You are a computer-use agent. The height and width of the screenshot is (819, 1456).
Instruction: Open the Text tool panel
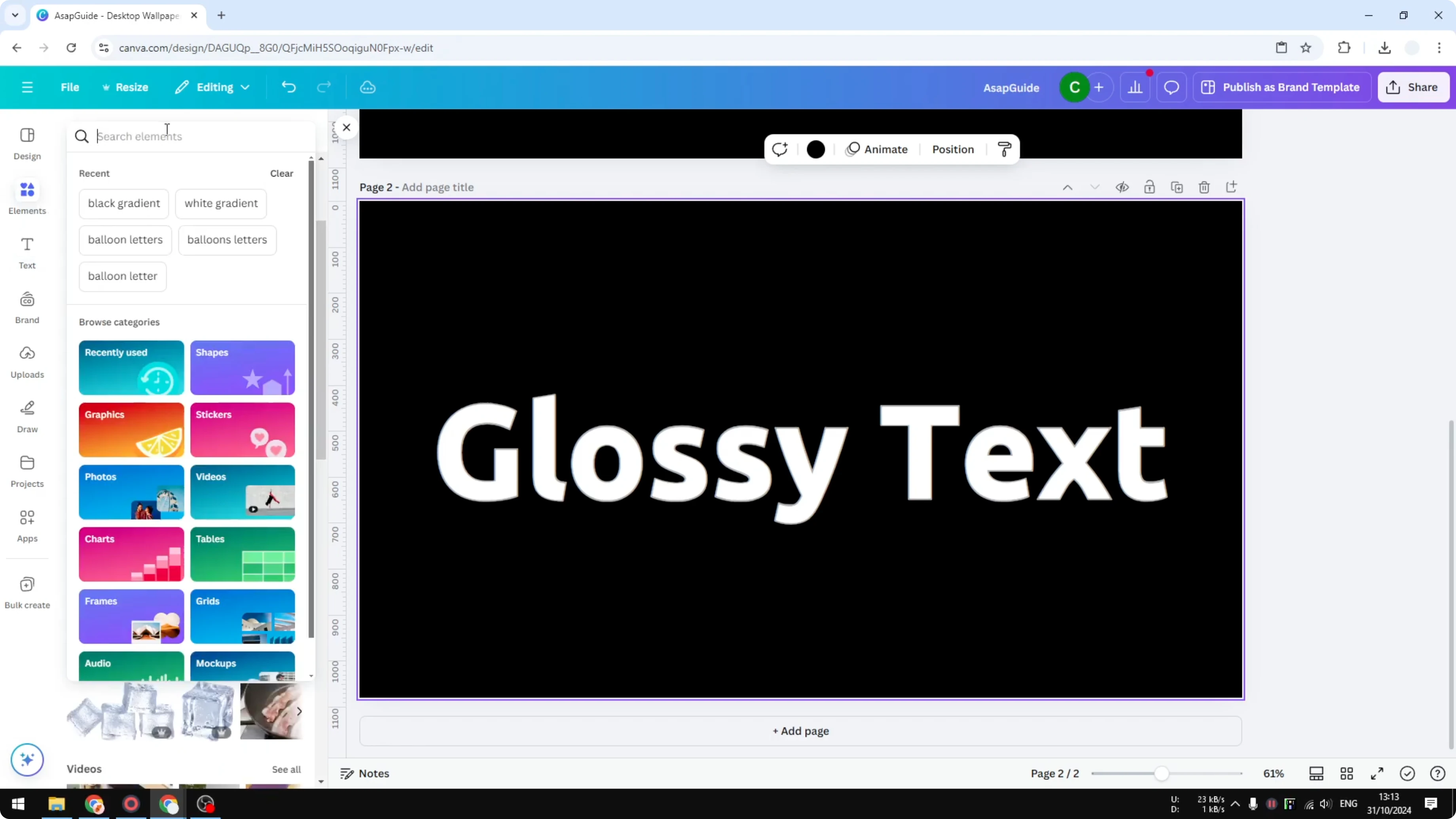(x=27, y=253)
